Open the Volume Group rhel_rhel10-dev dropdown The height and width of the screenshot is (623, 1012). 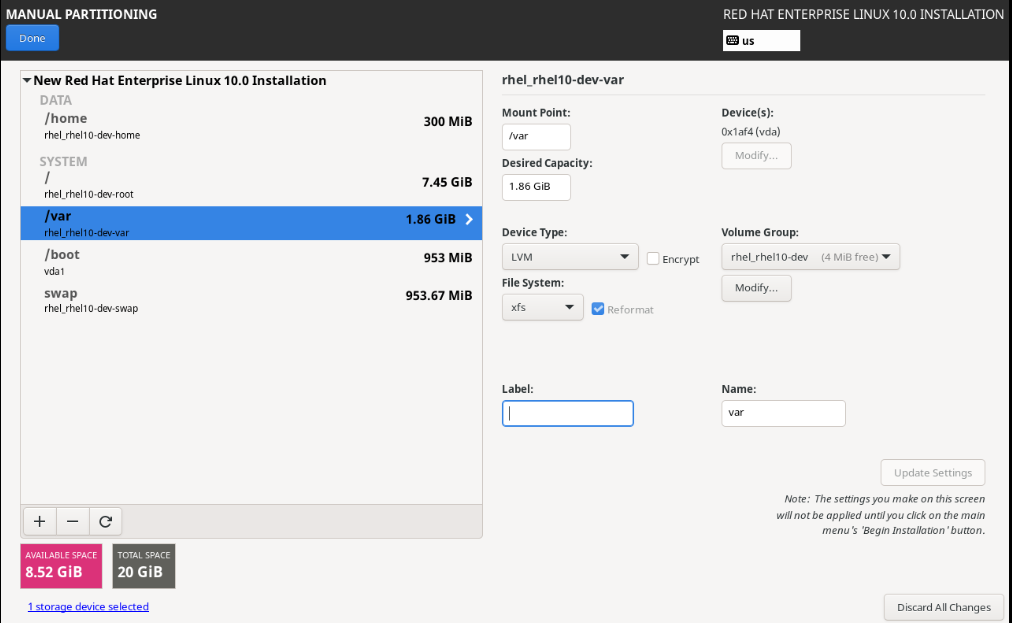point(810,257)
